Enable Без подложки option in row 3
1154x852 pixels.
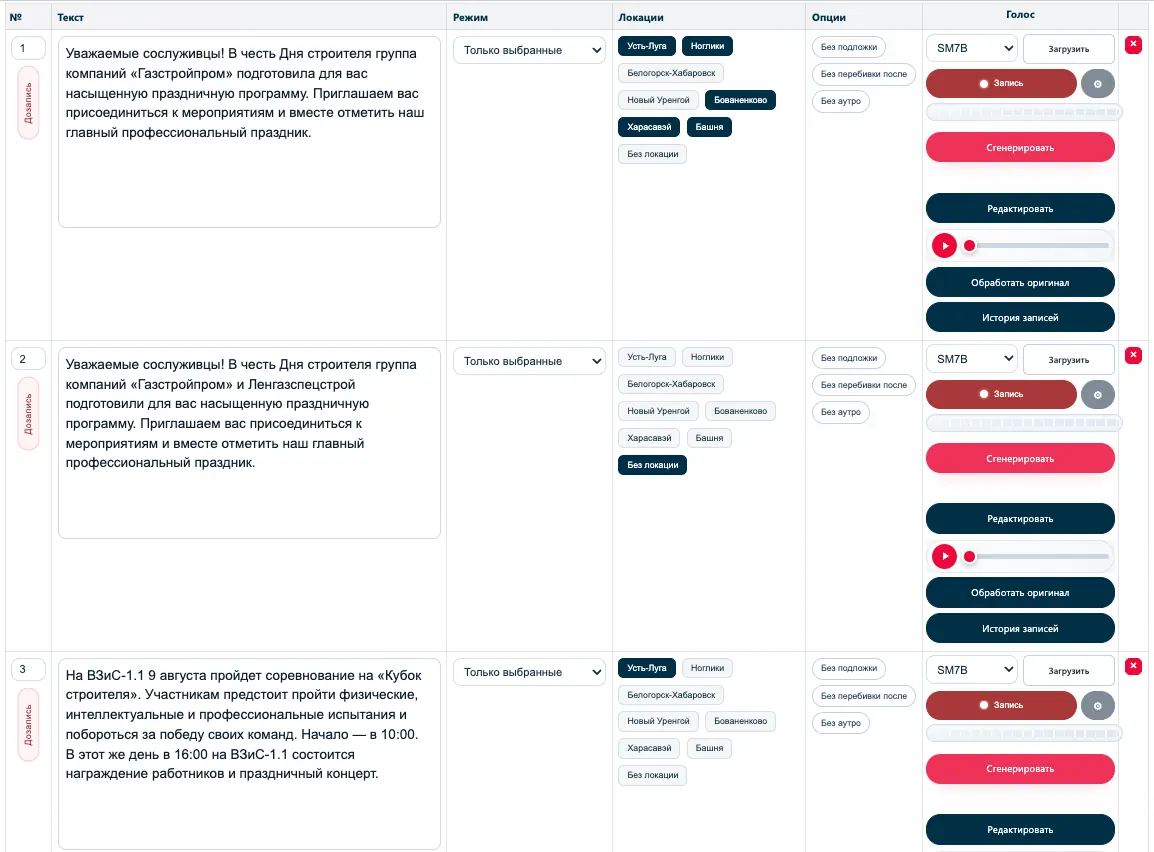[x=849, y=668]
